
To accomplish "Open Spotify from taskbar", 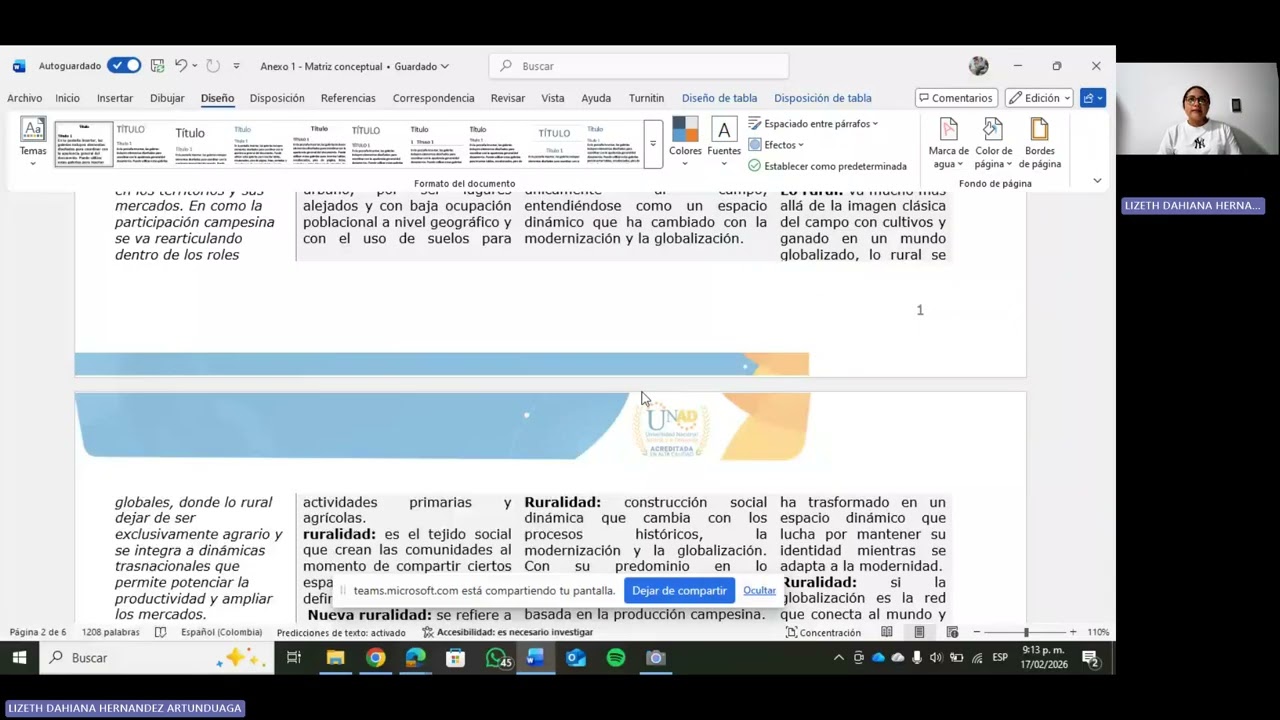I will (616, 657).
